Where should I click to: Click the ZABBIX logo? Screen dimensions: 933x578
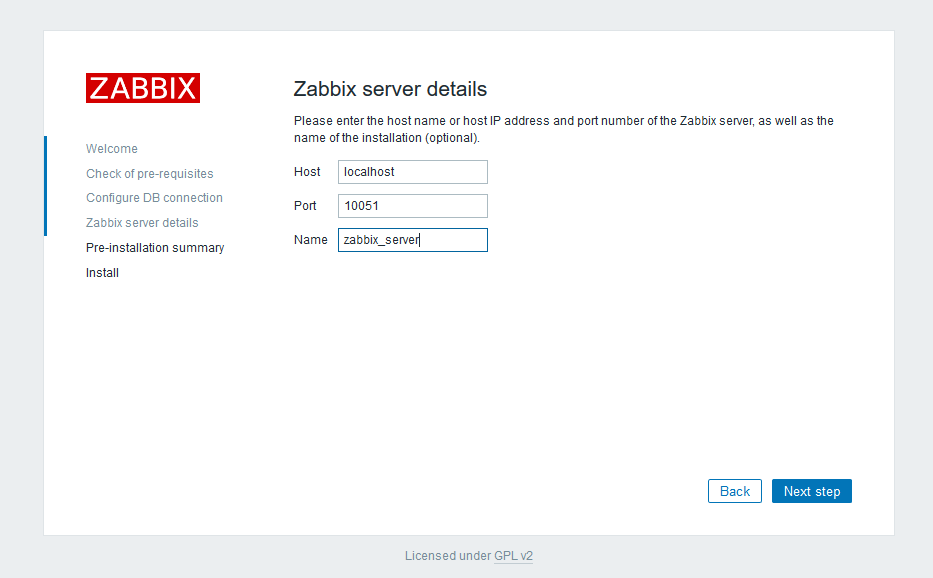pyautogui.click(x=143, y=88)
